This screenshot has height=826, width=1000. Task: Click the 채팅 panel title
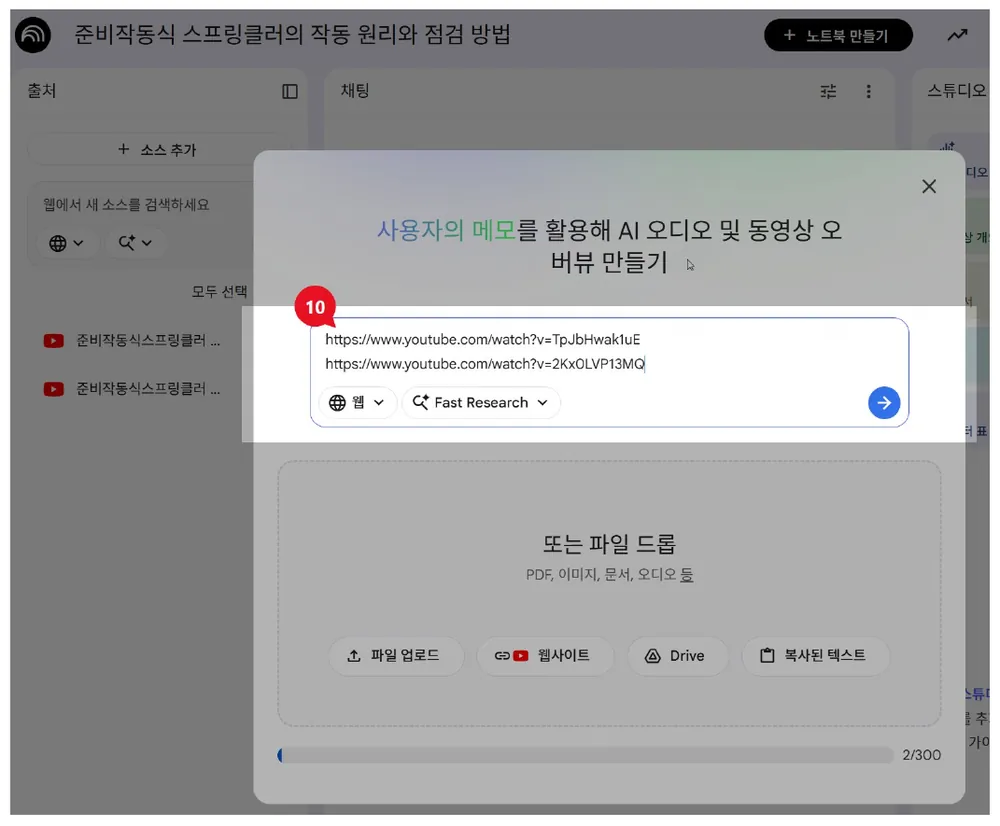(x=355, y=91)
